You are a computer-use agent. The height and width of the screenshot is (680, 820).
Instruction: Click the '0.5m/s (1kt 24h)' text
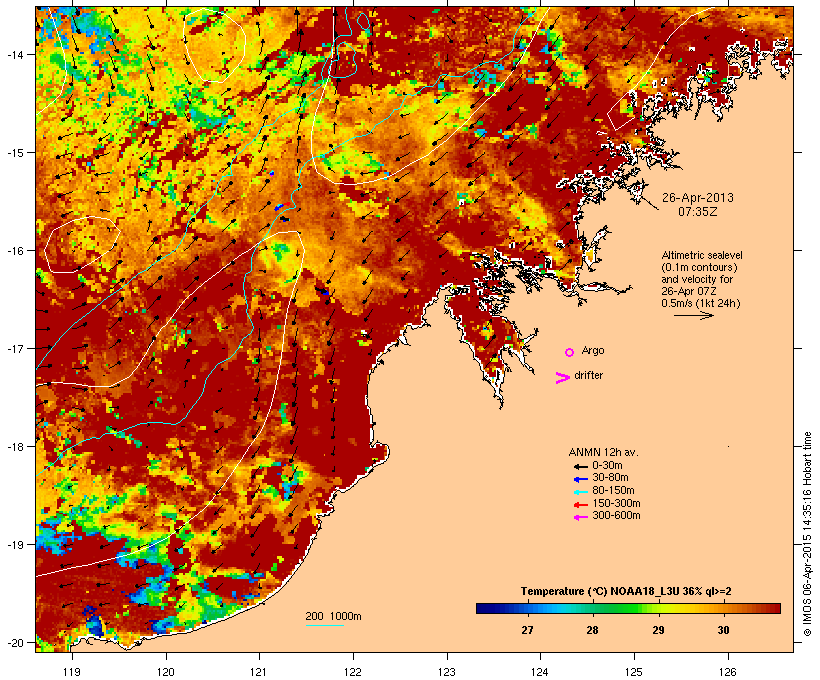click(x=701, y=303)
